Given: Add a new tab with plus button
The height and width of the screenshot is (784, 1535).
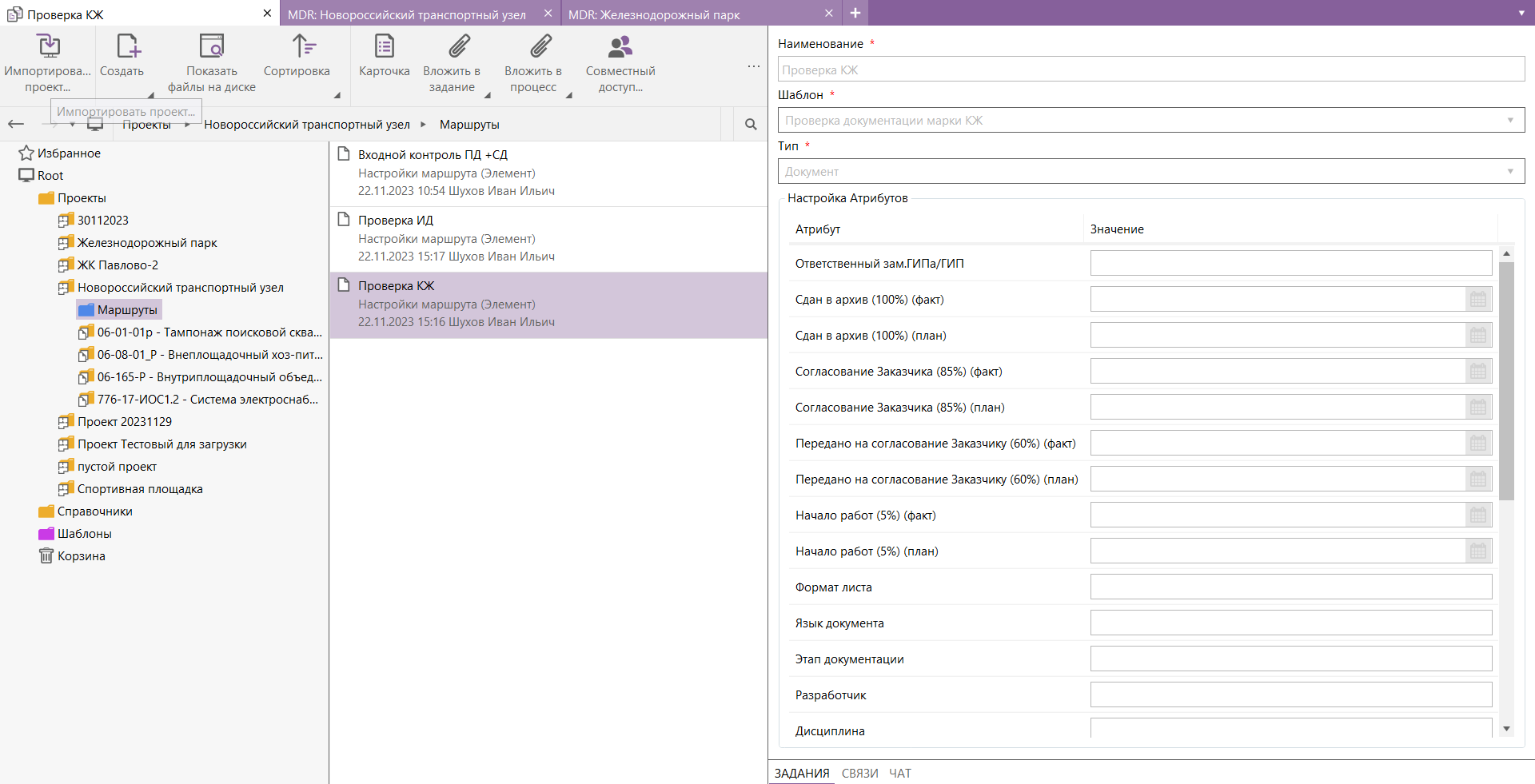Looking at the screenshot, I should 855,13.
